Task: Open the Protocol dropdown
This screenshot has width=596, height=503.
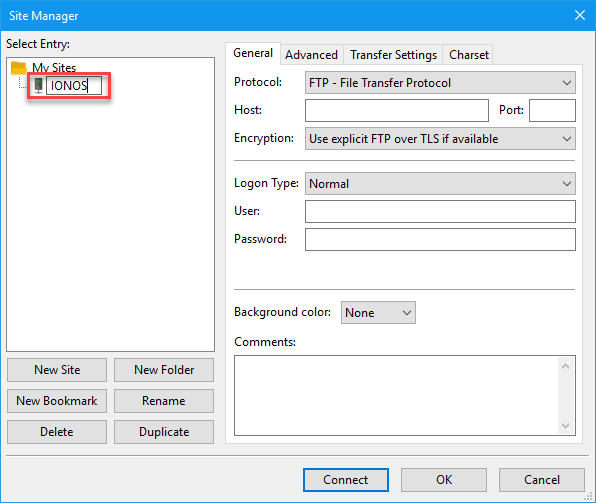Action: [440, 83]
